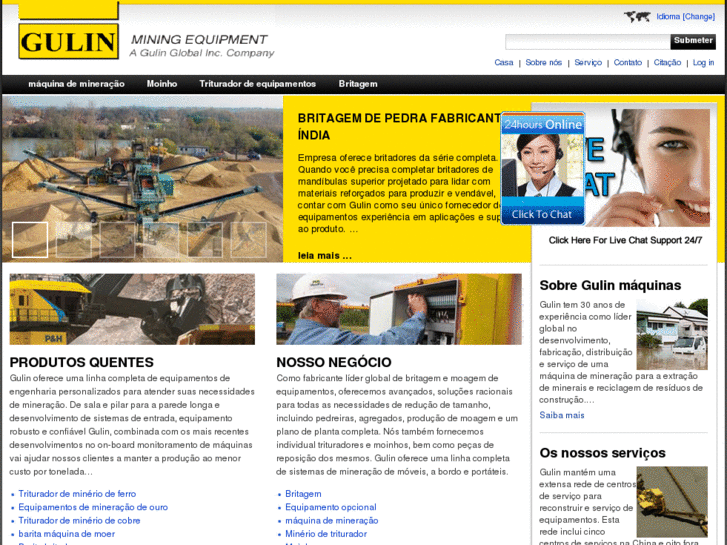
Task: Open the Idioma [Change] language link
Action: point(685,17)
